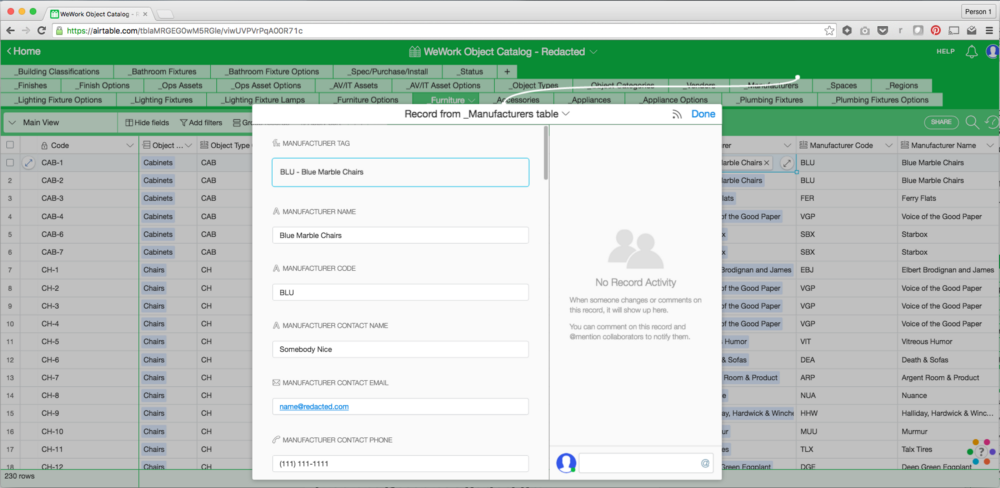Open the Chrome hamburger menu

pos(989,30)
